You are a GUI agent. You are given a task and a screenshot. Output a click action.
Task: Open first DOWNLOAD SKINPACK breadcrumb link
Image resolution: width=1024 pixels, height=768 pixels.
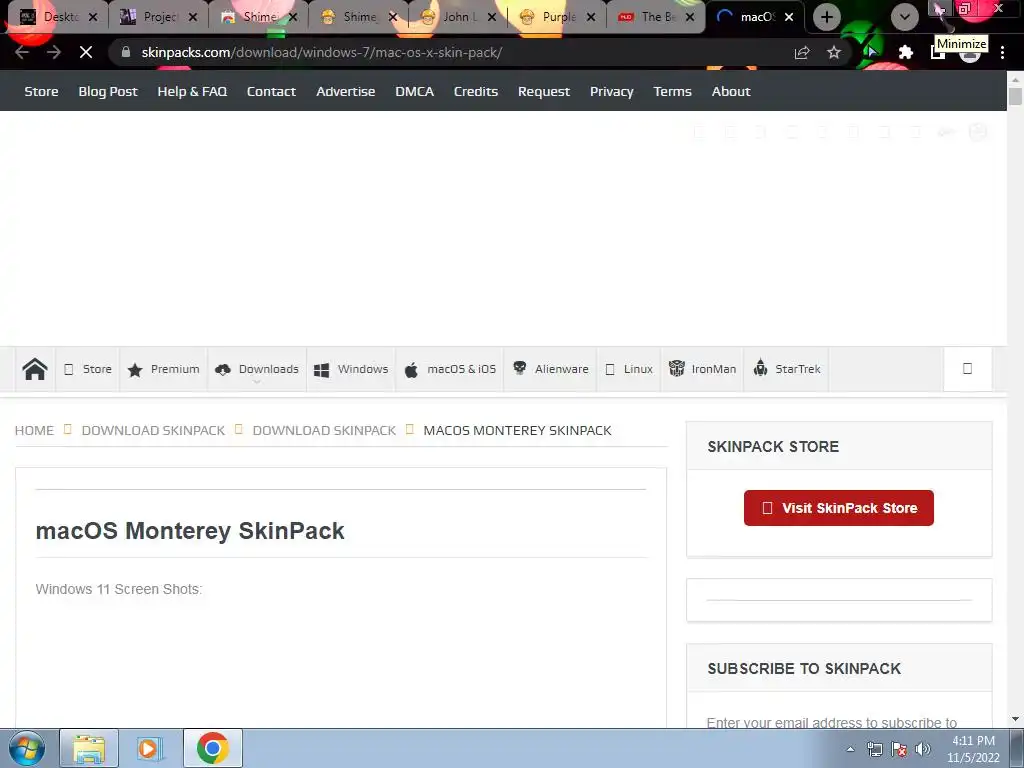point(153,430)
